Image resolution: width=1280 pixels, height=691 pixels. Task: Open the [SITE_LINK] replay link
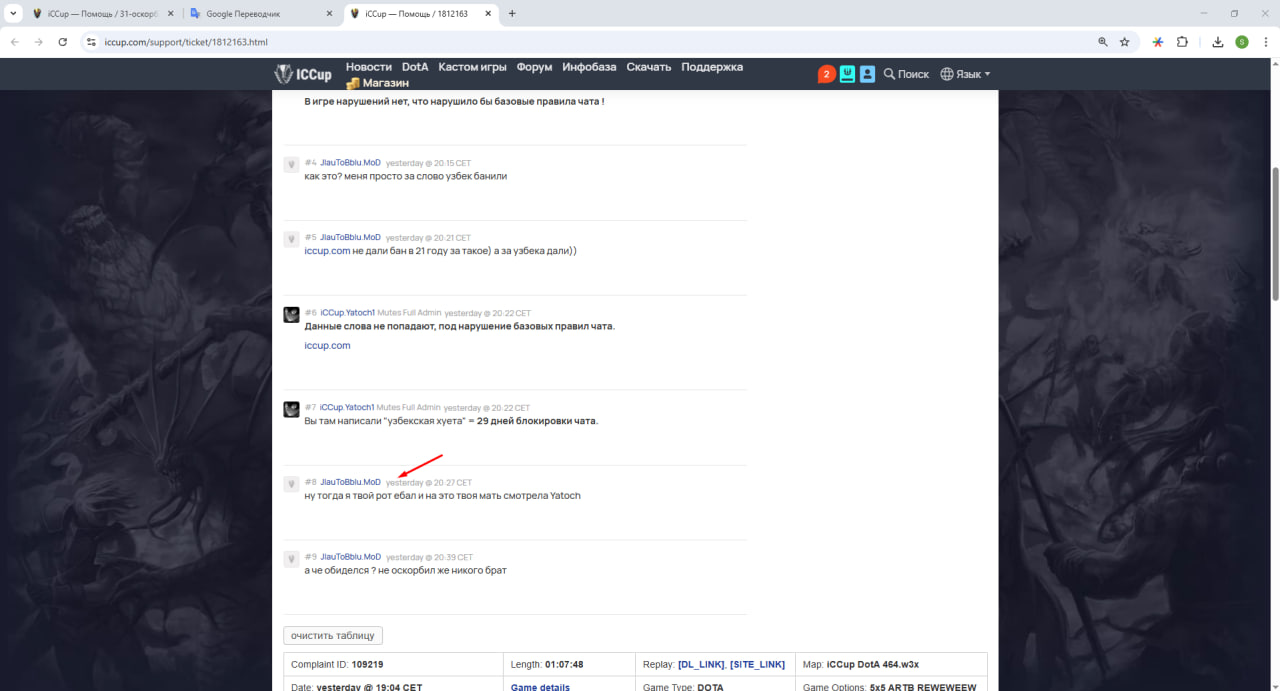pyautogui.click(x=757, y=664)
